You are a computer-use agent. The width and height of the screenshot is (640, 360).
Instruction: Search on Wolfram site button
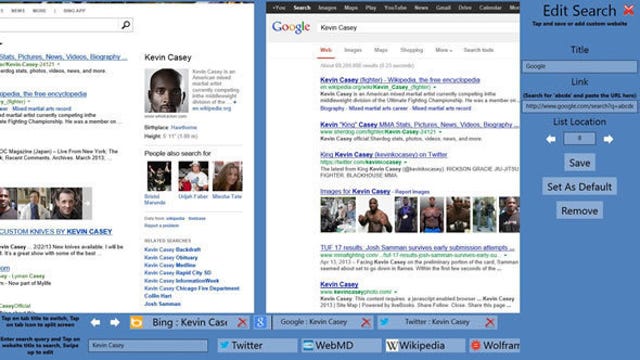(x=494, y=345)
